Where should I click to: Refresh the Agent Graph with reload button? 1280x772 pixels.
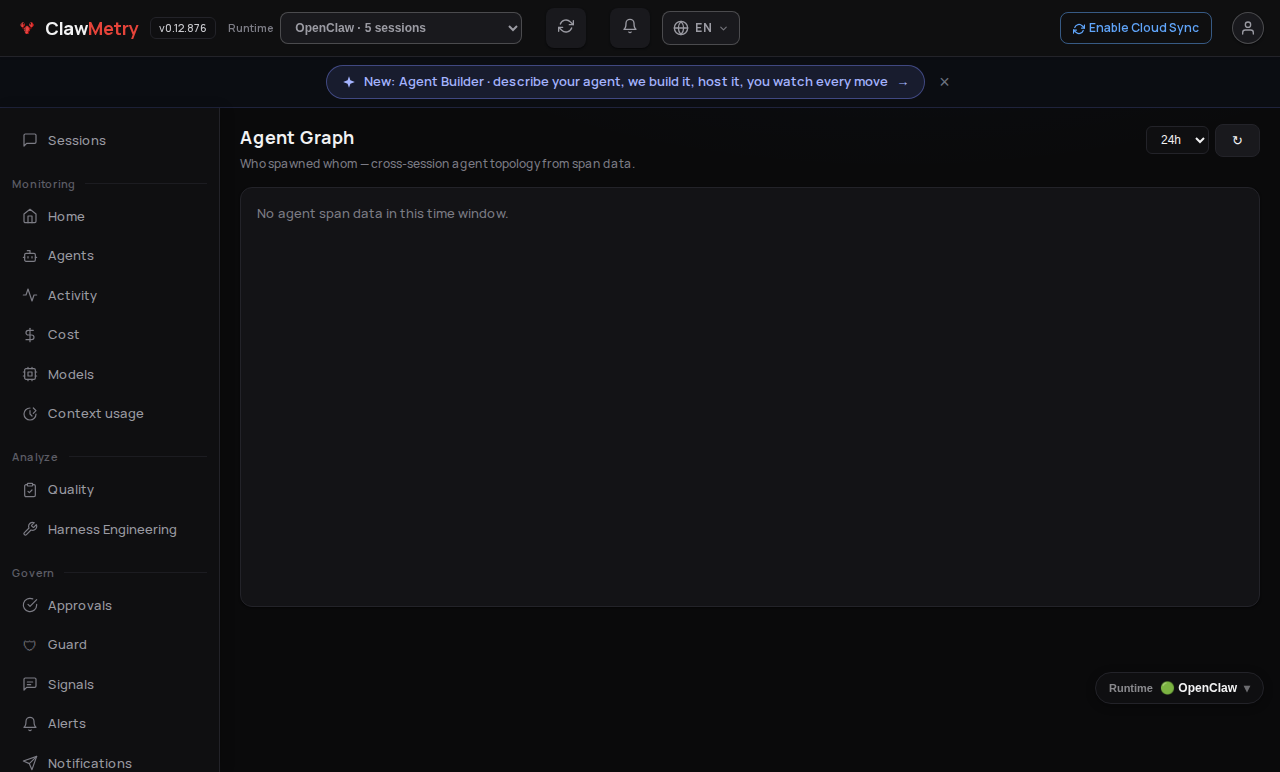click(x=1237, y=140)
